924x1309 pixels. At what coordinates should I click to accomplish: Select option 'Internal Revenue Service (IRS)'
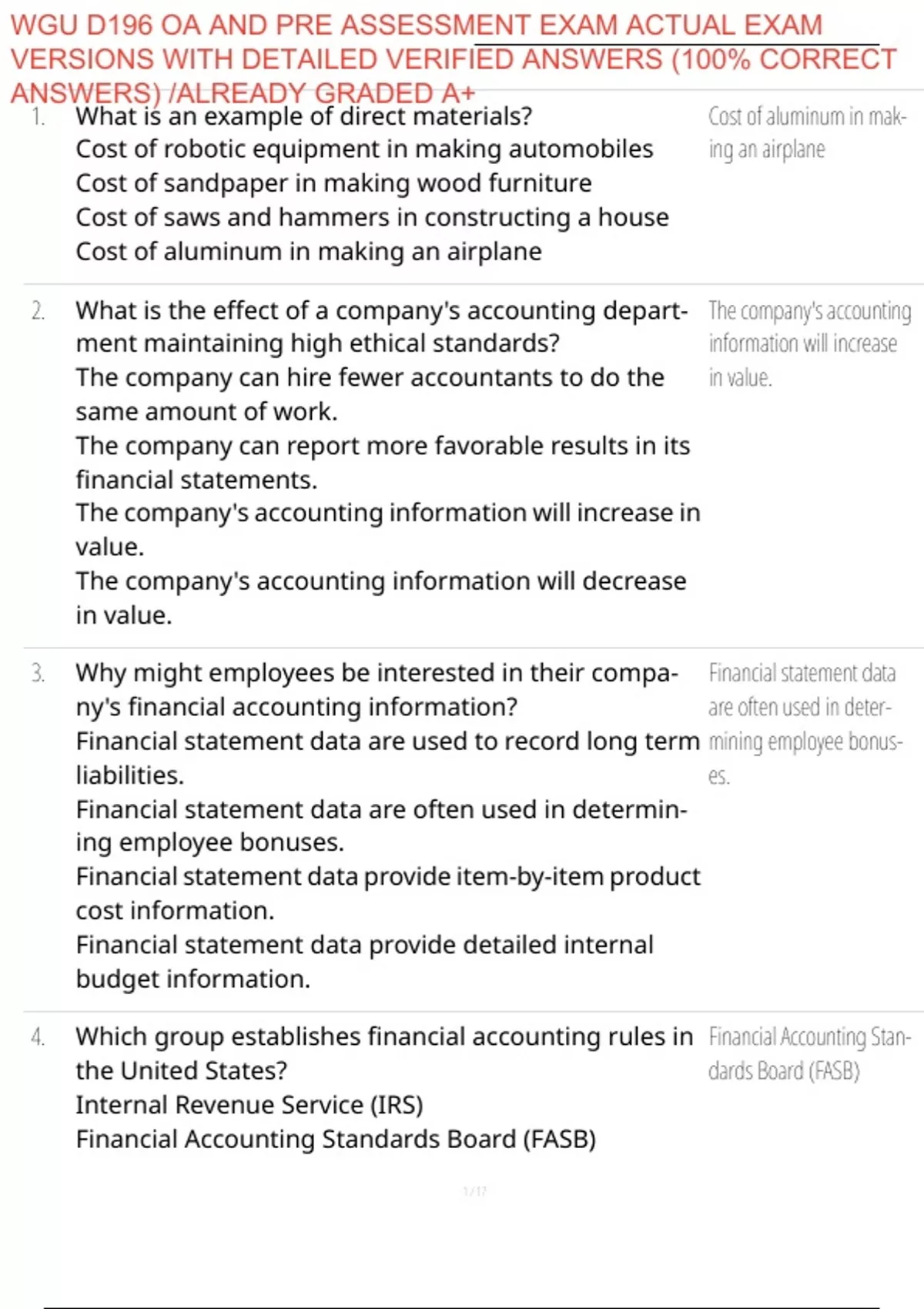(249, 1105)
